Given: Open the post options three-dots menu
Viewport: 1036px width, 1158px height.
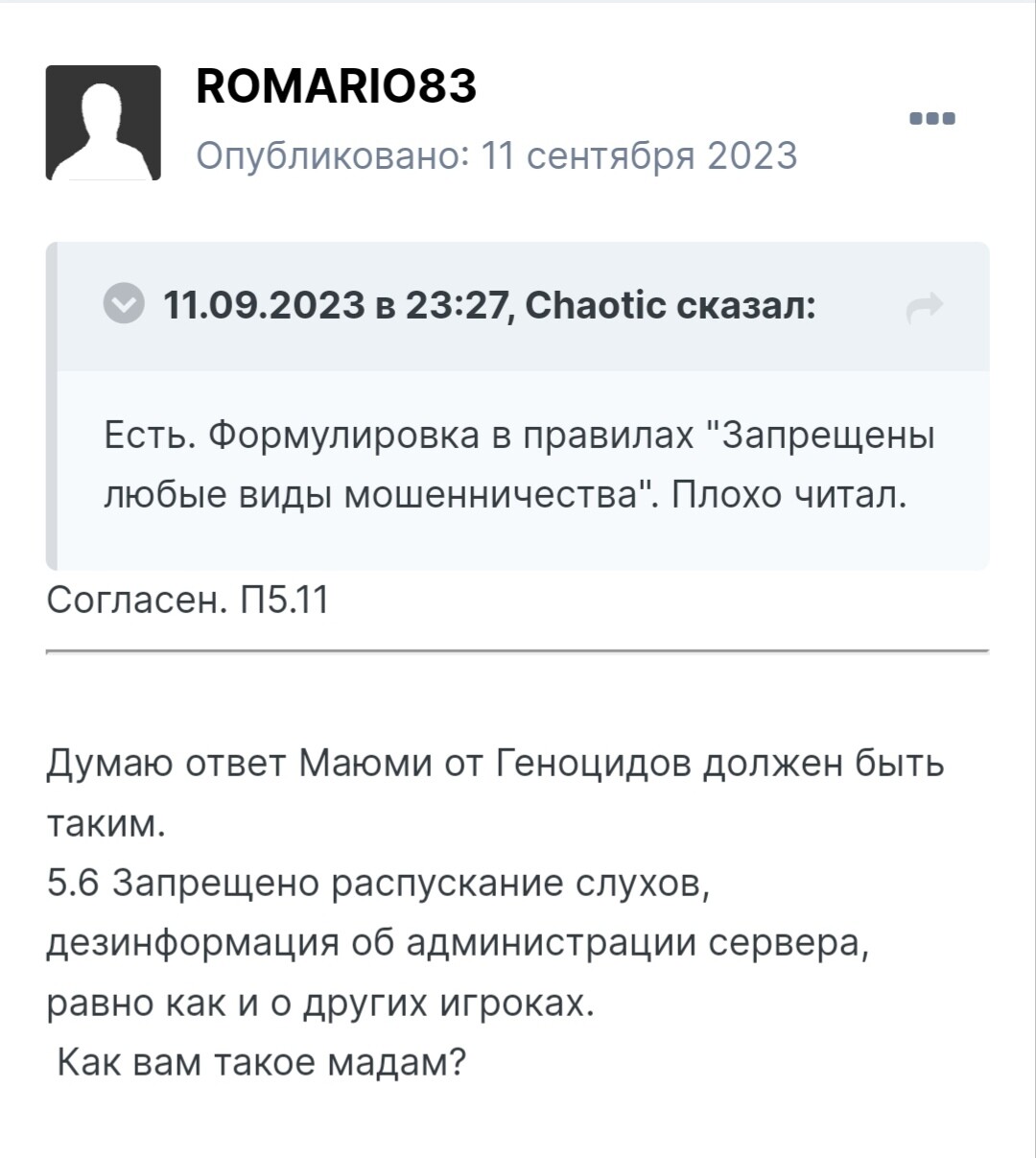Looking at the screenshot, I should (931, 119).
